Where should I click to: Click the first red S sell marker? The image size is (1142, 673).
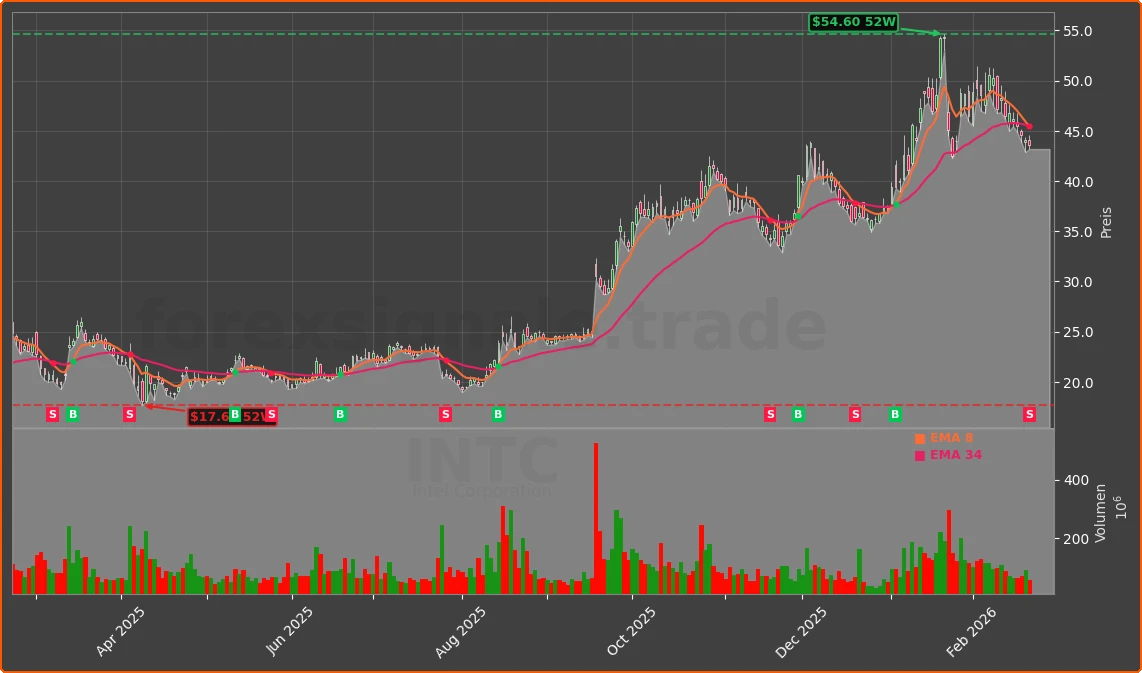tap(52, 414)
